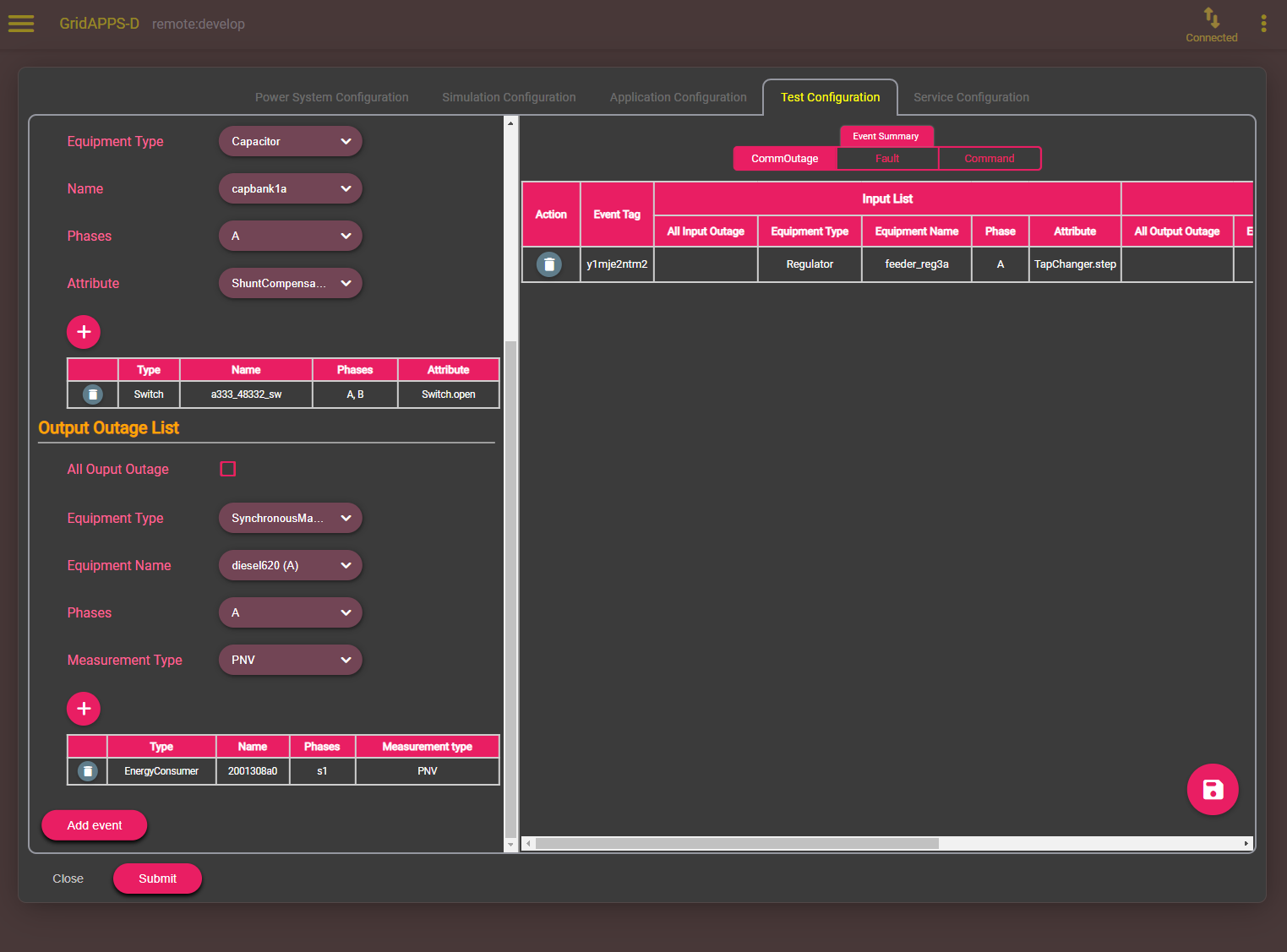Click the GridAPPS-D title link

[99, 24]
